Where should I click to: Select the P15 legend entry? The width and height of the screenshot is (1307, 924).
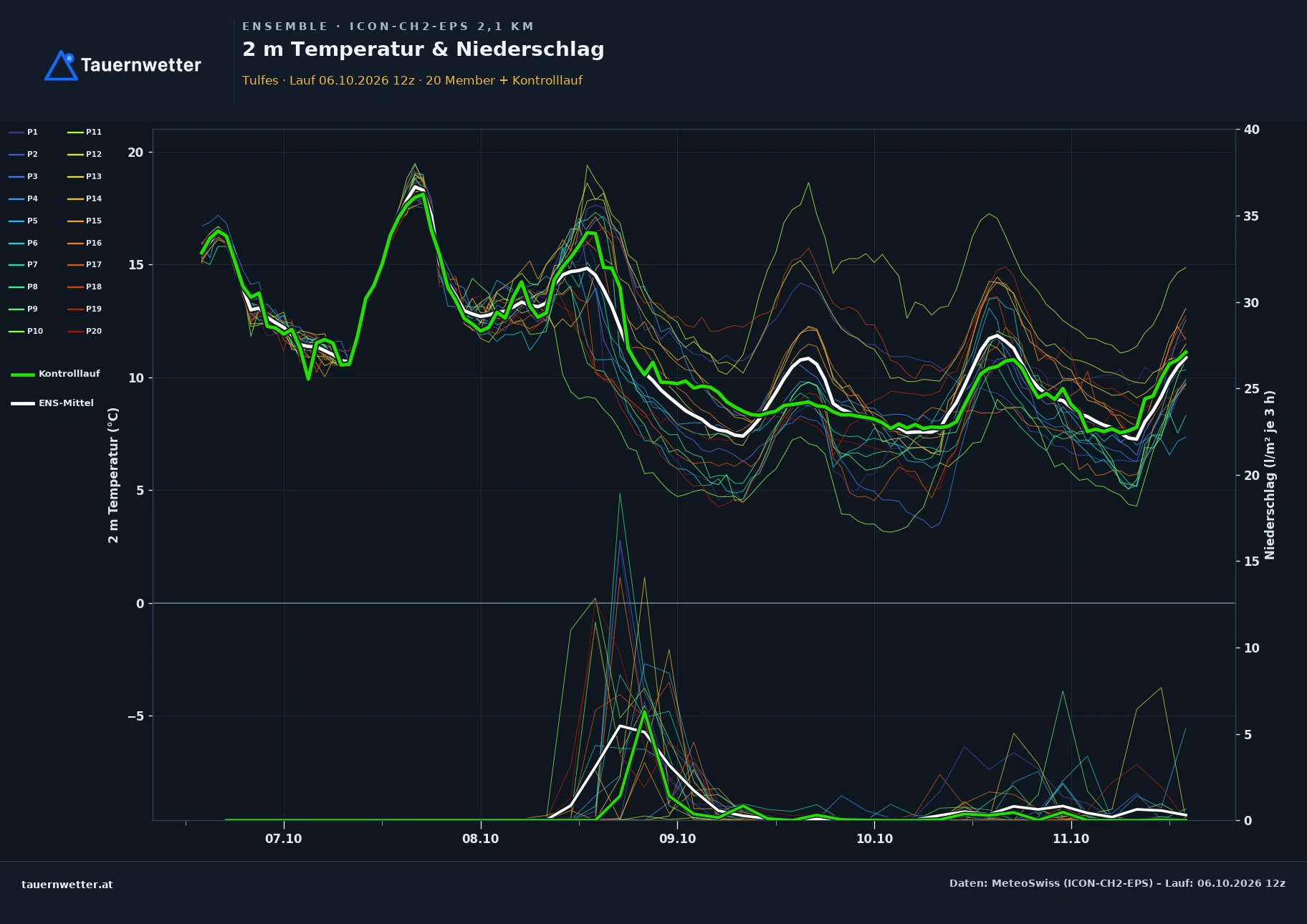pyautogui.click(x=85, y=221)
